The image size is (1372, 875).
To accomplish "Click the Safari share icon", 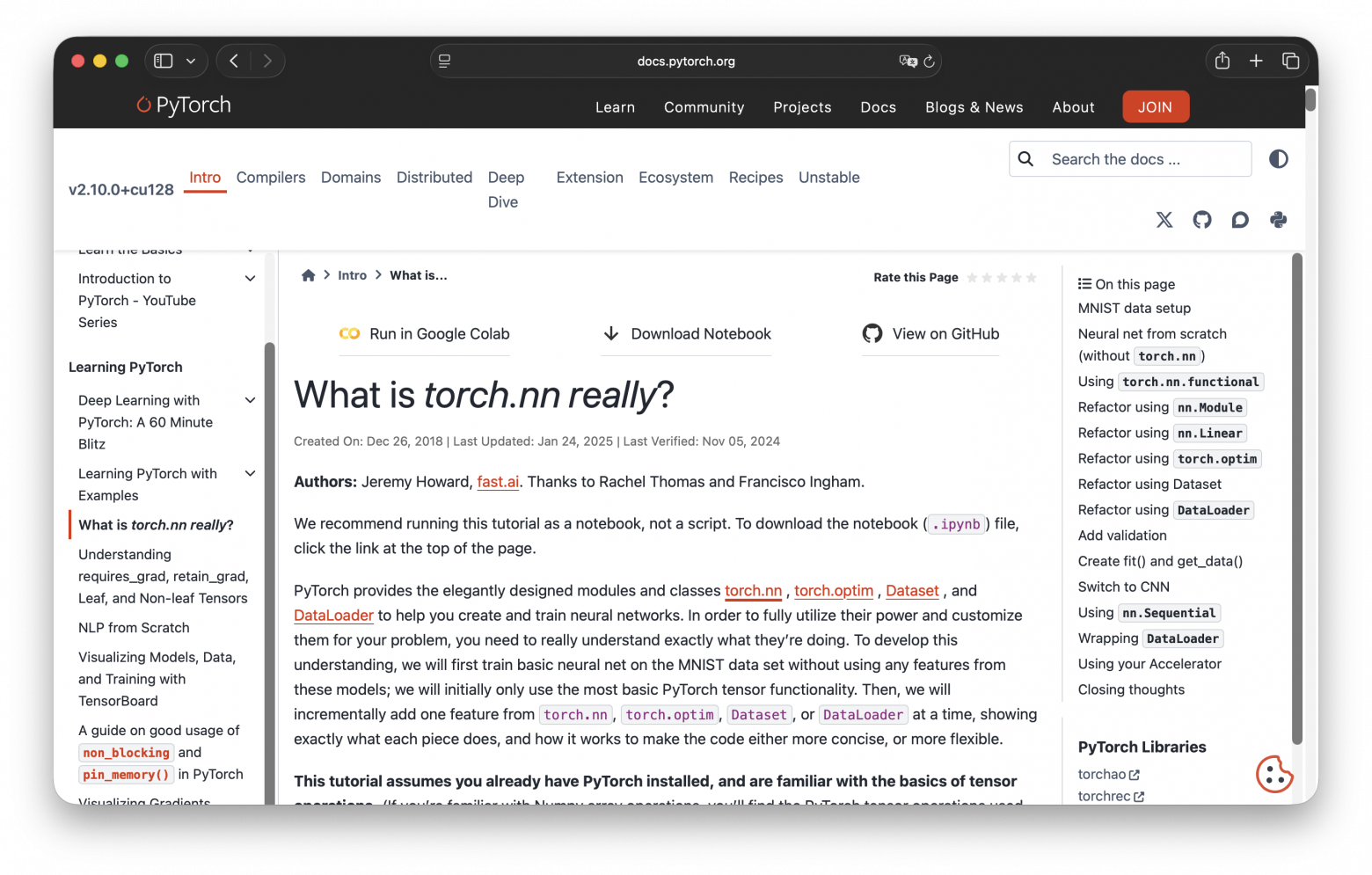I will (x=1222, y=61).
